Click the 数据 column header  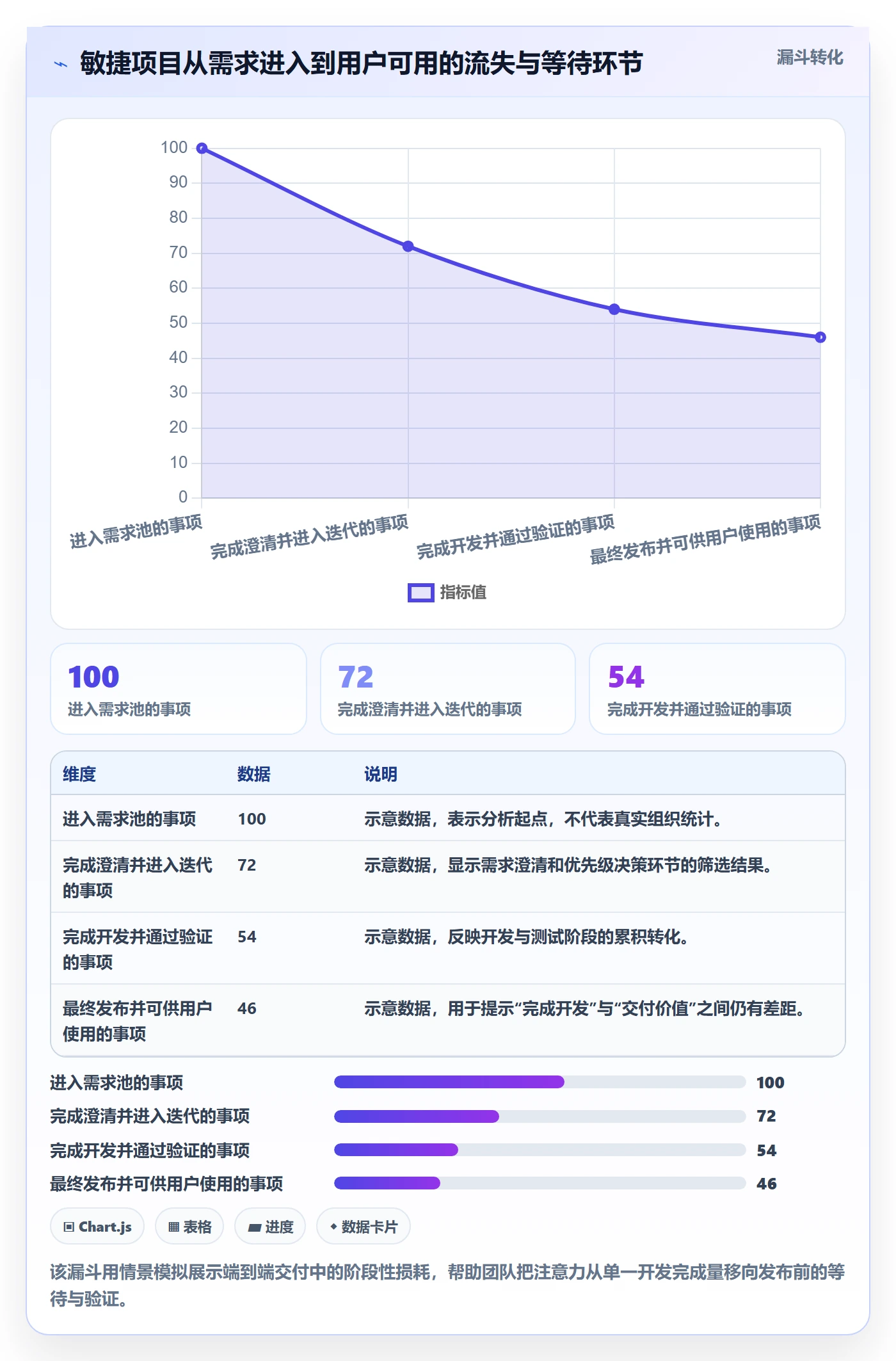254,774
